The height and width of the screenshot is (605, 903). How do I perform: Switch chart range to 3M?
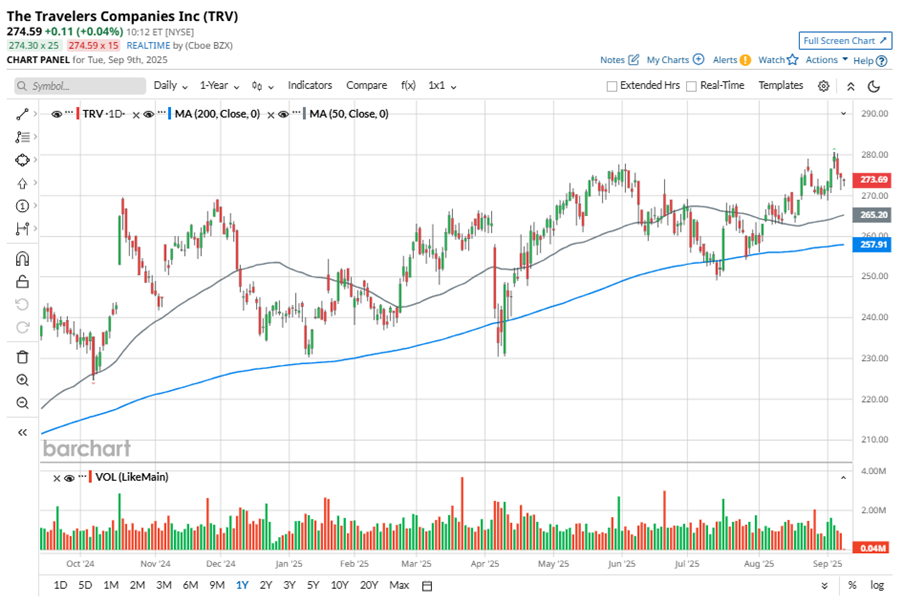(x=164, y=585)
